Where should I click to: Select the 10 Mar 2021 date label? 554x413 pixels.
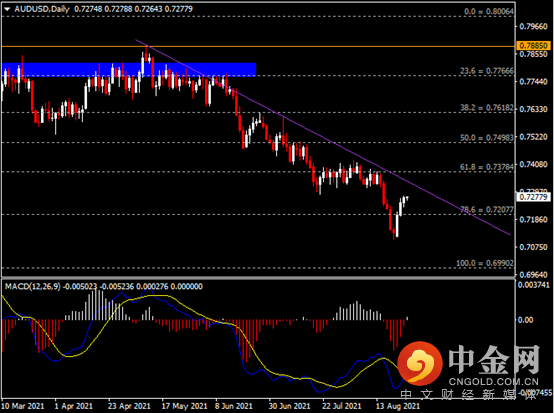tap(23, 406)
